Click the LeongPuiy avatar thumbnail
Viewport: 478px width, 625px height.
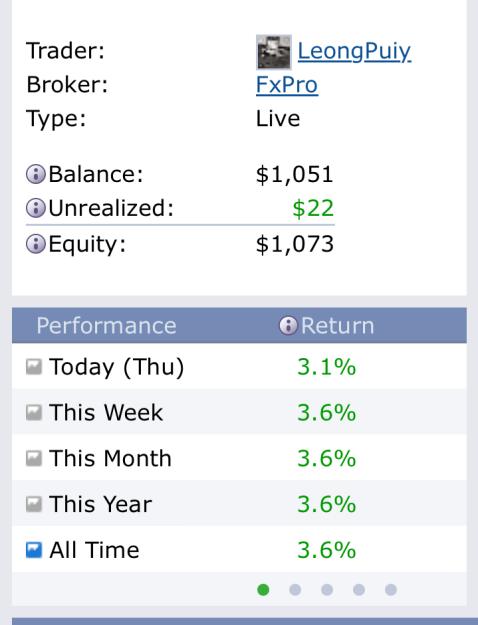coord(273,52)
